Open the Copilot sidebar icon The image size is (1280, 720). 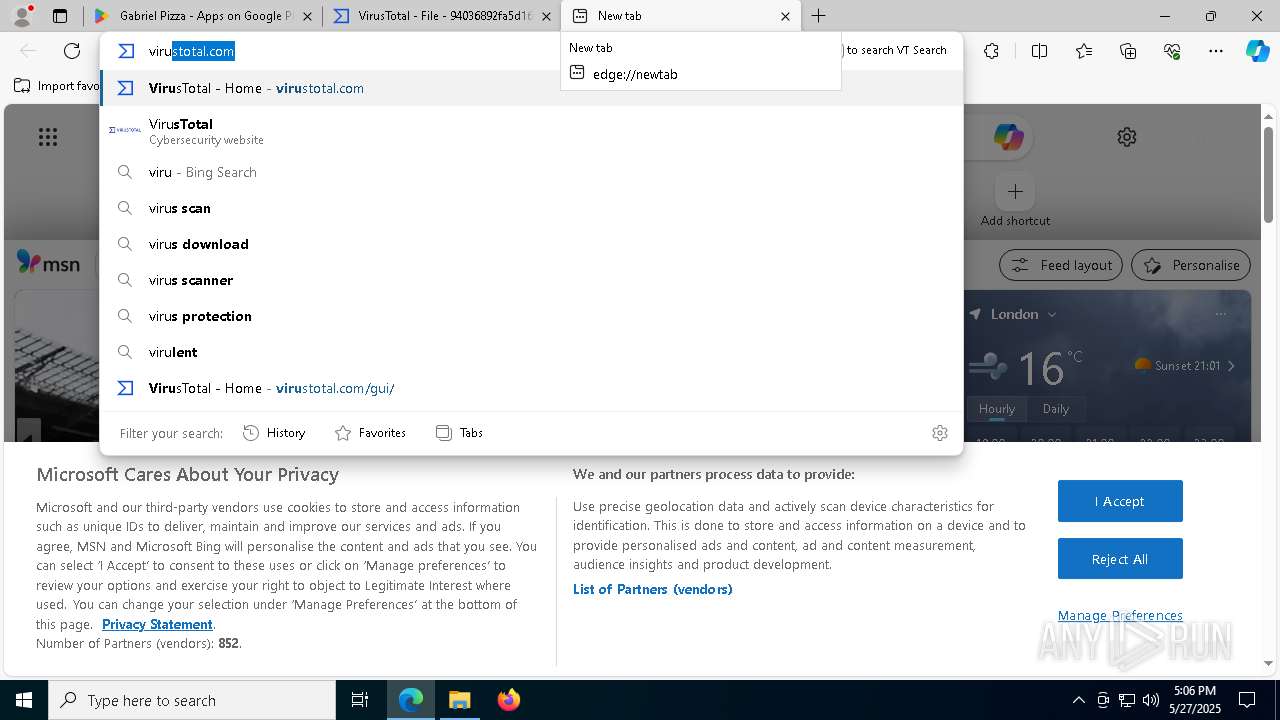click(1257, 51)
